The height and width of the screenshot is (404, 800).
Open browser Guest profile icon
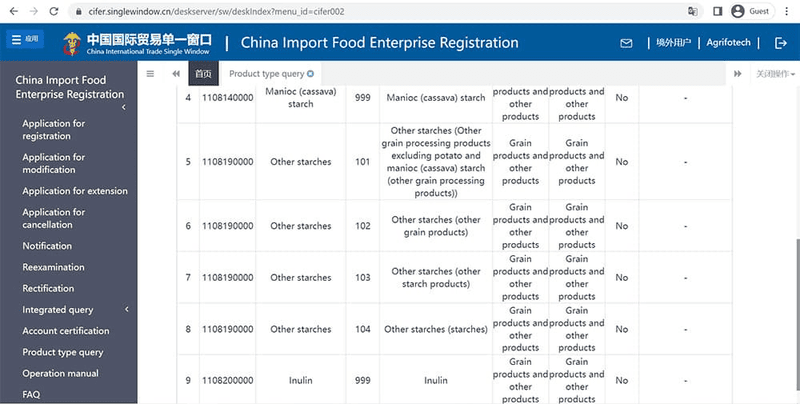pyautogui.click(x=738, y=11)
